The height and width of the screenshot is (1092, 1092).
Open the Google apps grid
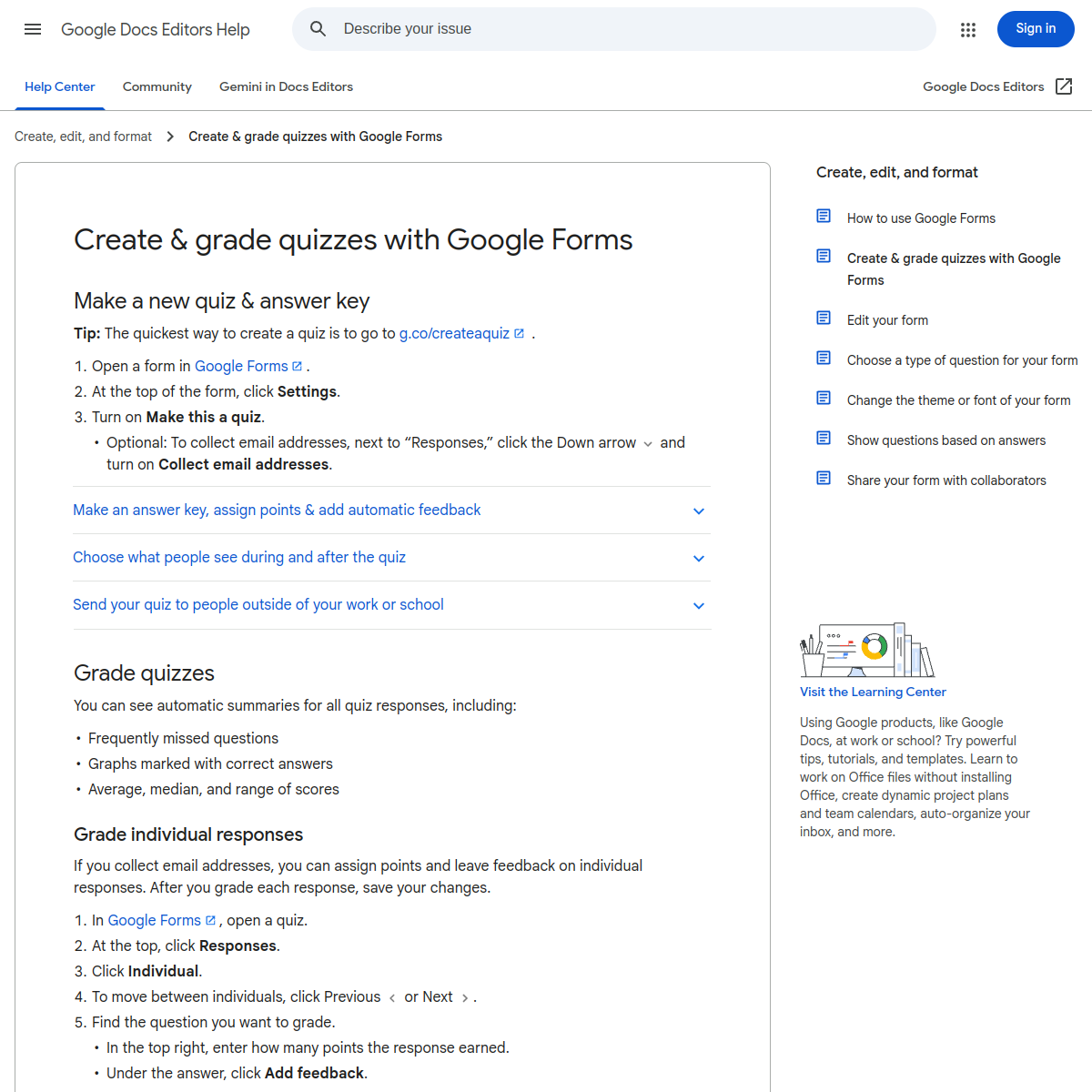[x=968, y=30]
